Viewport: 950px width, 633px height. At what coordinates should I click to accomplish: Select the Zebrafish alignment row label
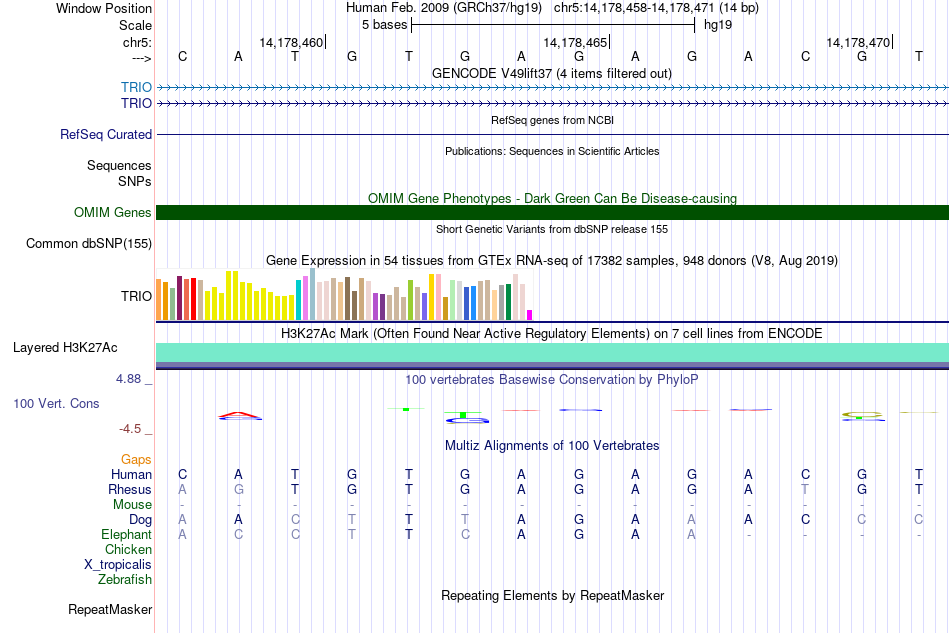125,580
